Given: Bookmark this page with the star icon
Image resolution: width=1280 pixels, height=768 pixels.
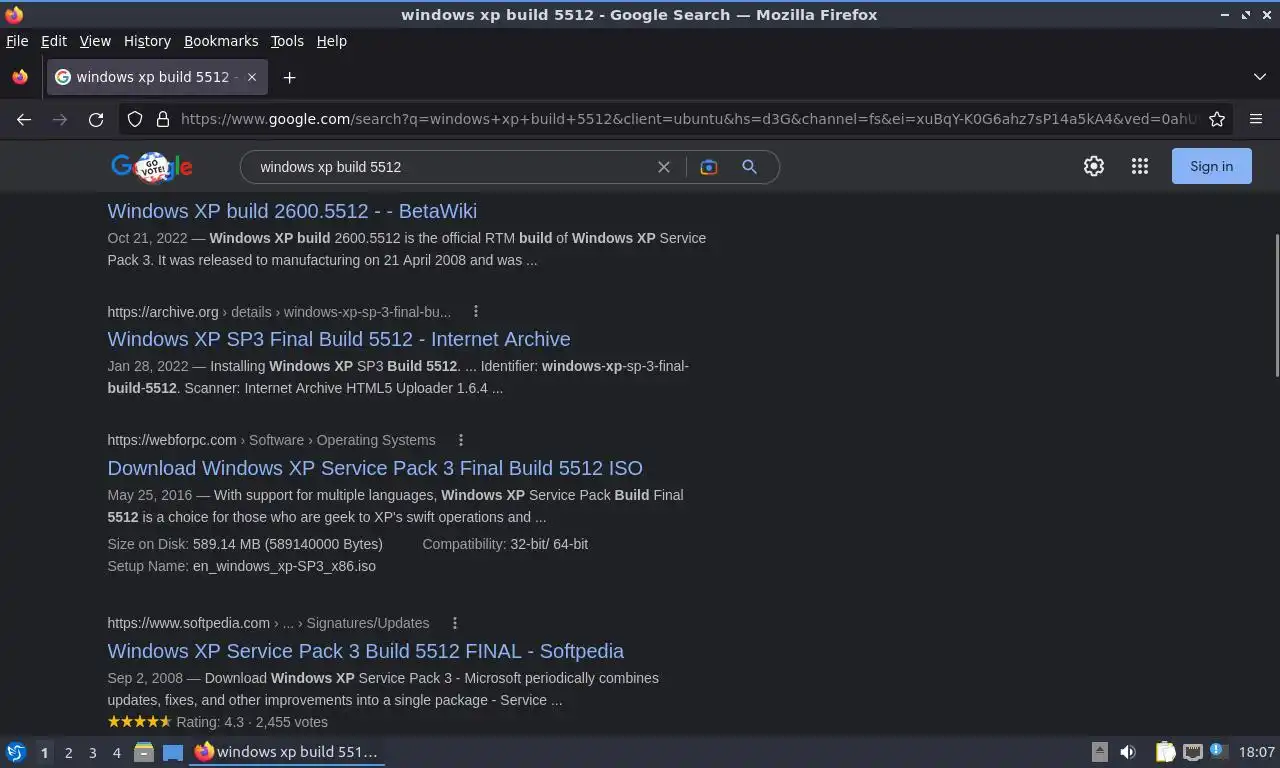Looking at the screenshot, I should tap(1217, 119).
